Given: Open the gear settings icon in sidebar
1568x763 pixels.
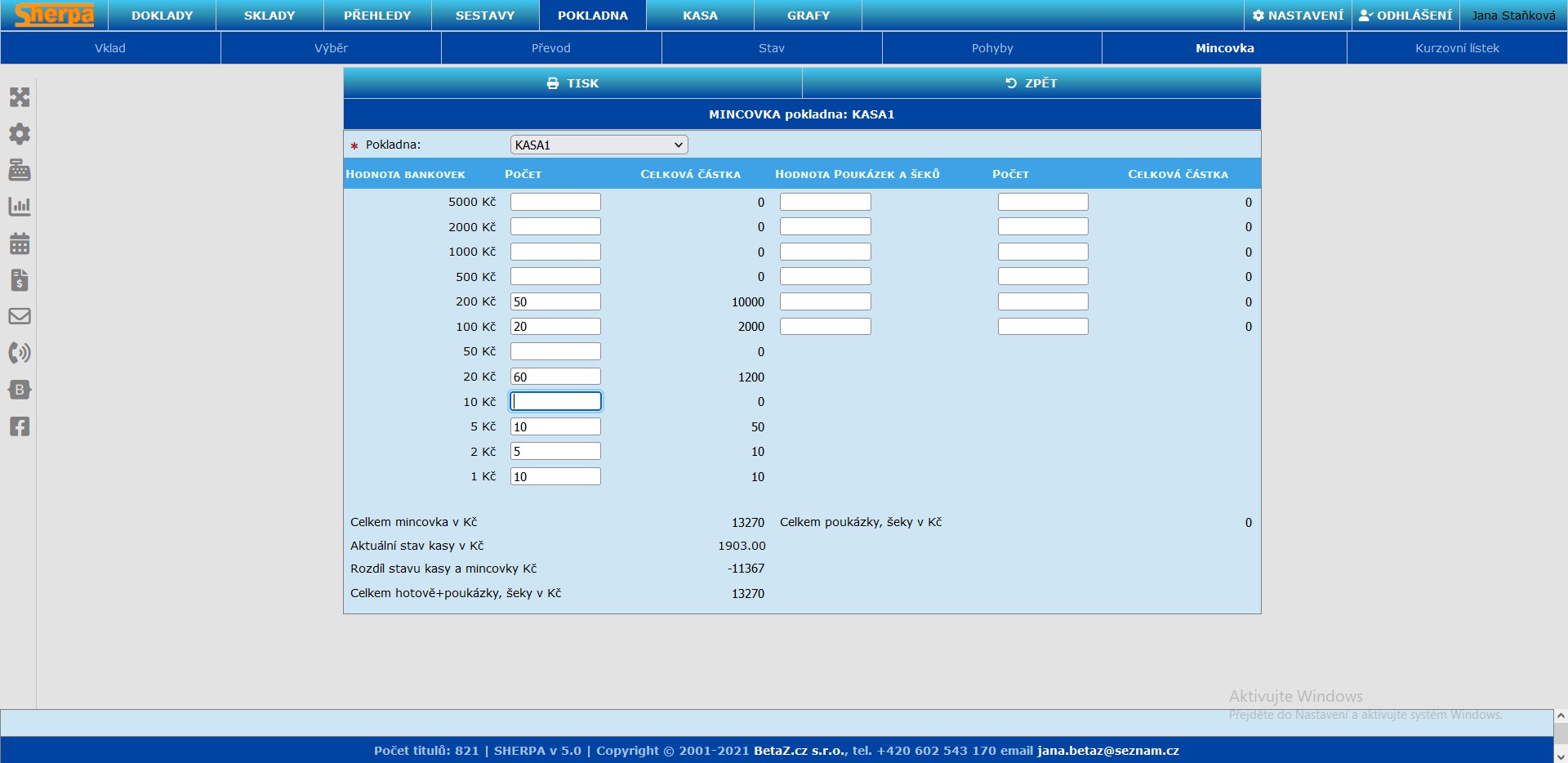Looking at the screenshot, I should click(20, 134).
